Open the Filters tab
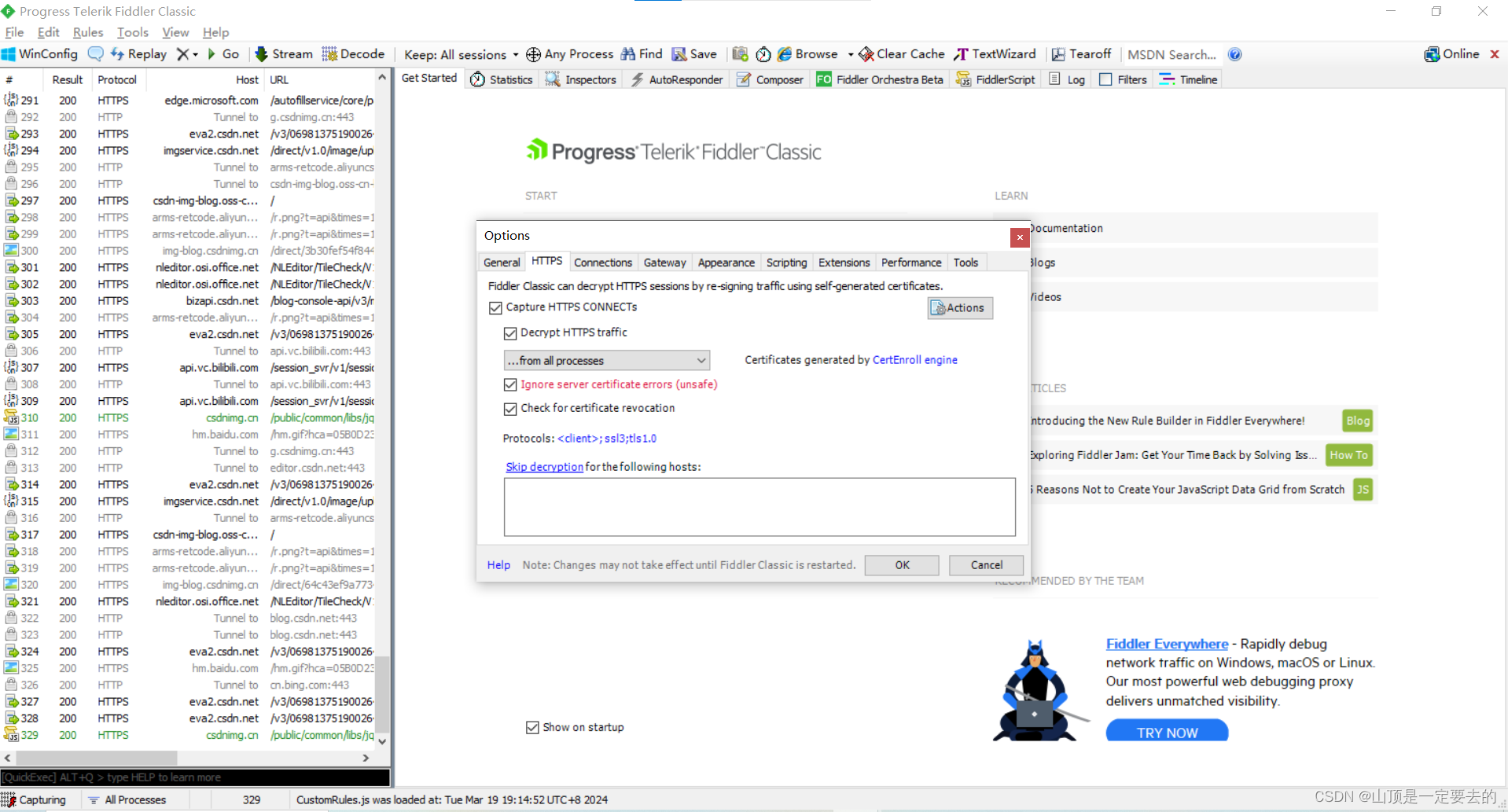This screenshot has width=1508, height=812. (1123, 79)
